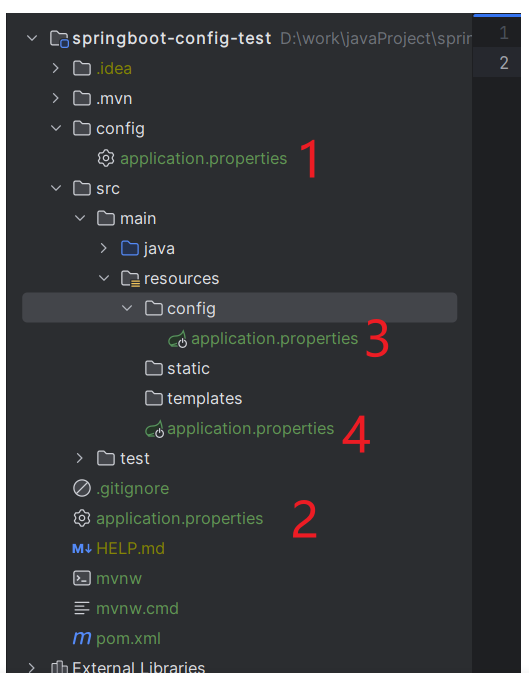529x681 pixels.
Task: Click line number 2 in editor gutter
Action: tap(503, 63)
